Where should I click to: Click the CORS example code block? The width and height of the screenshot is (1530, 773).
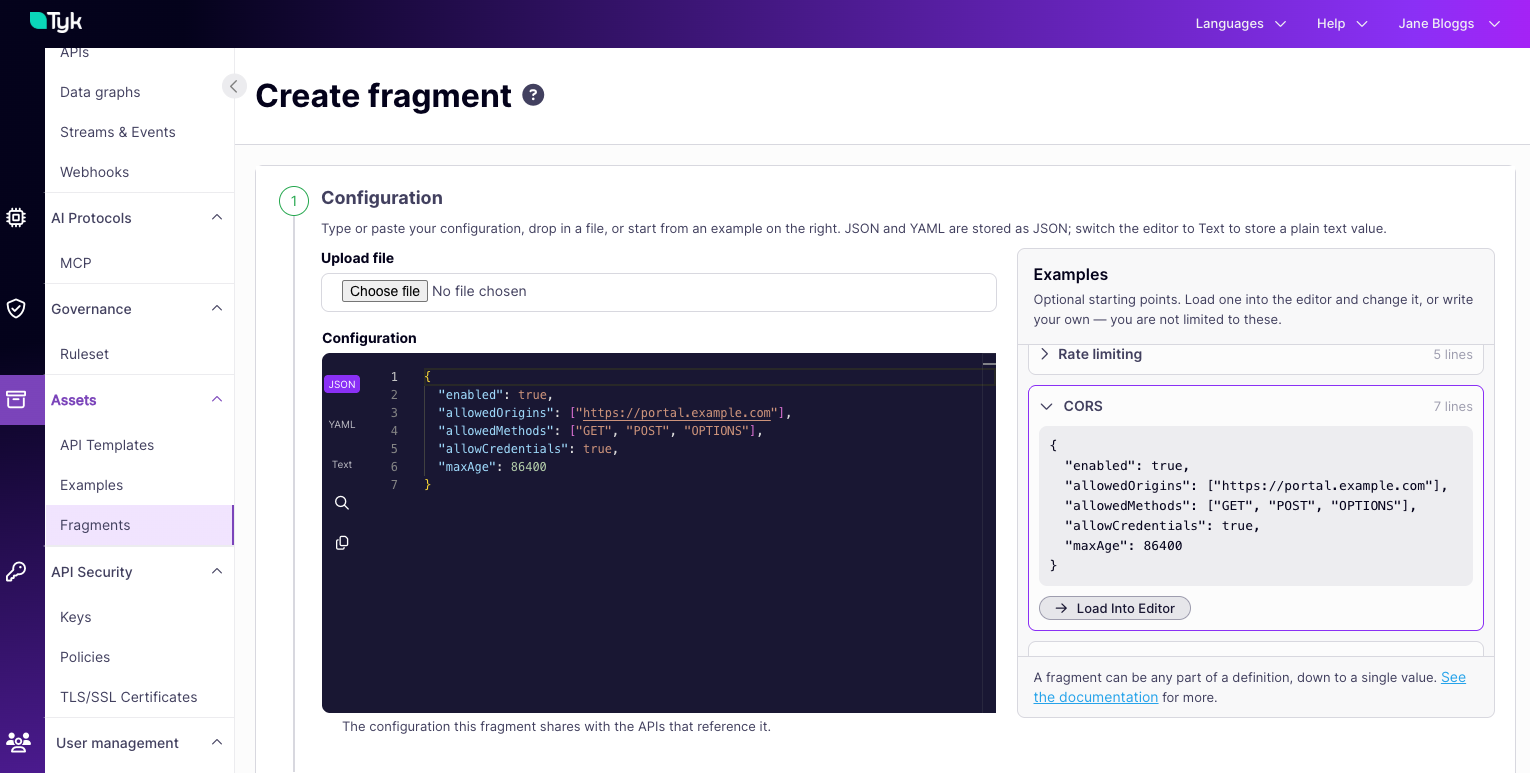pos(1256,506)
